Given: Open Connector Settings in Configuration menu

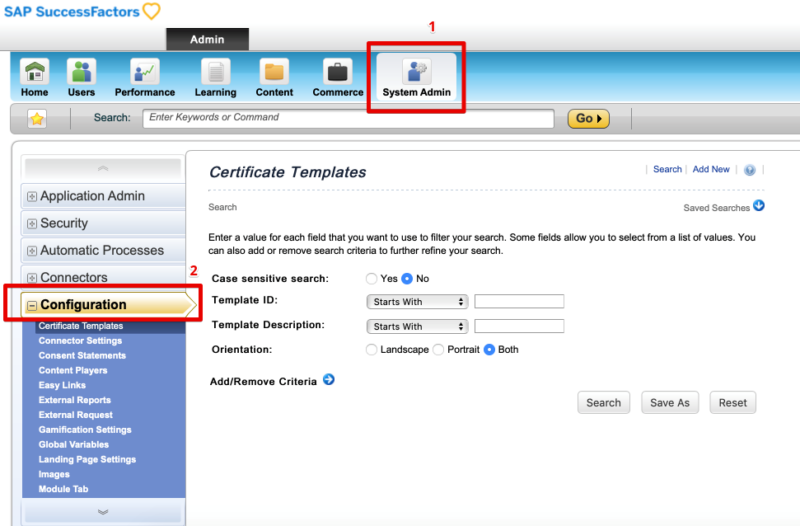Looking at the screenshot, I should click(80, 341).
